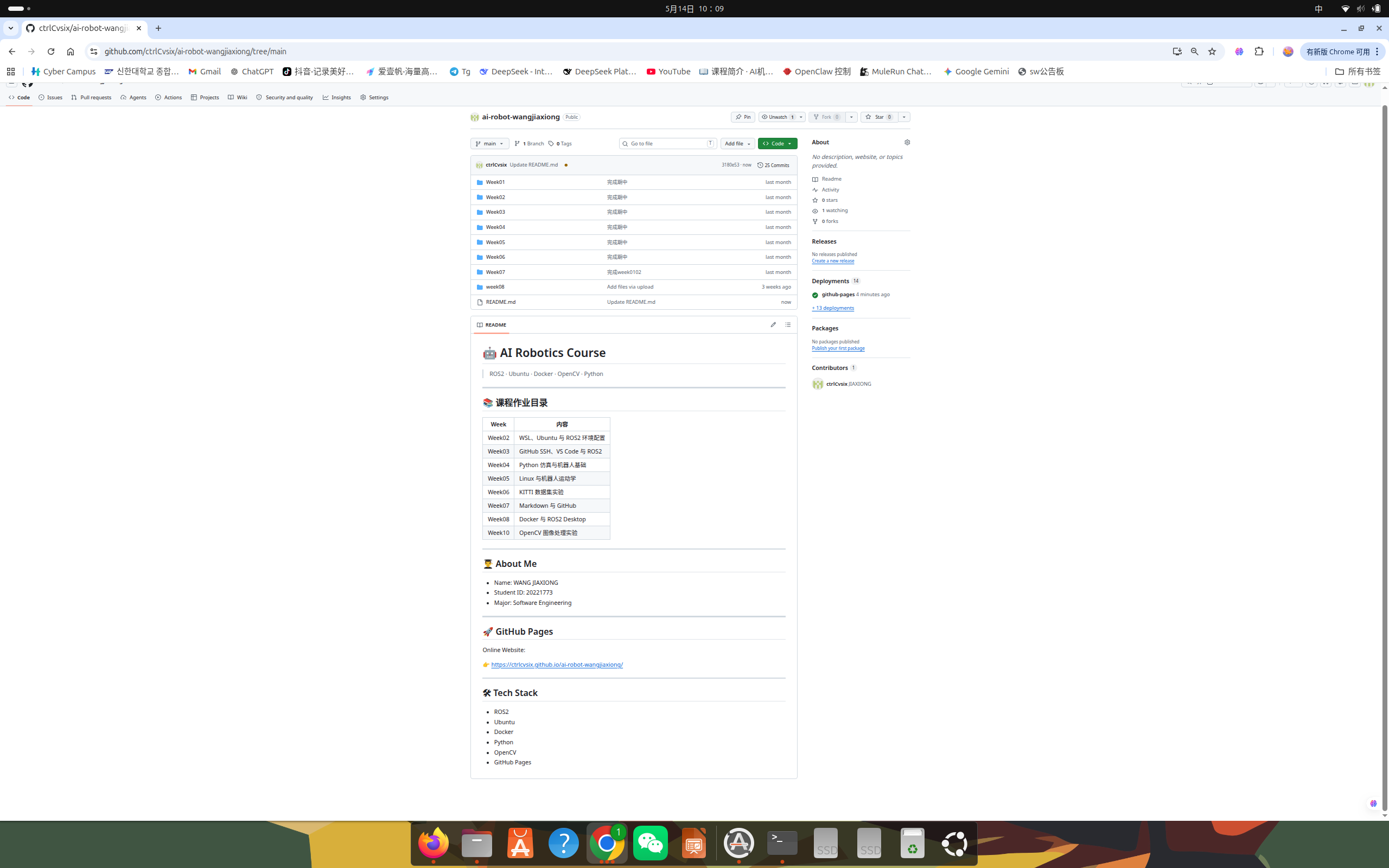The image size is (1389, 868).
Task: Open the Week04 folder
Action: coord(495,227)
